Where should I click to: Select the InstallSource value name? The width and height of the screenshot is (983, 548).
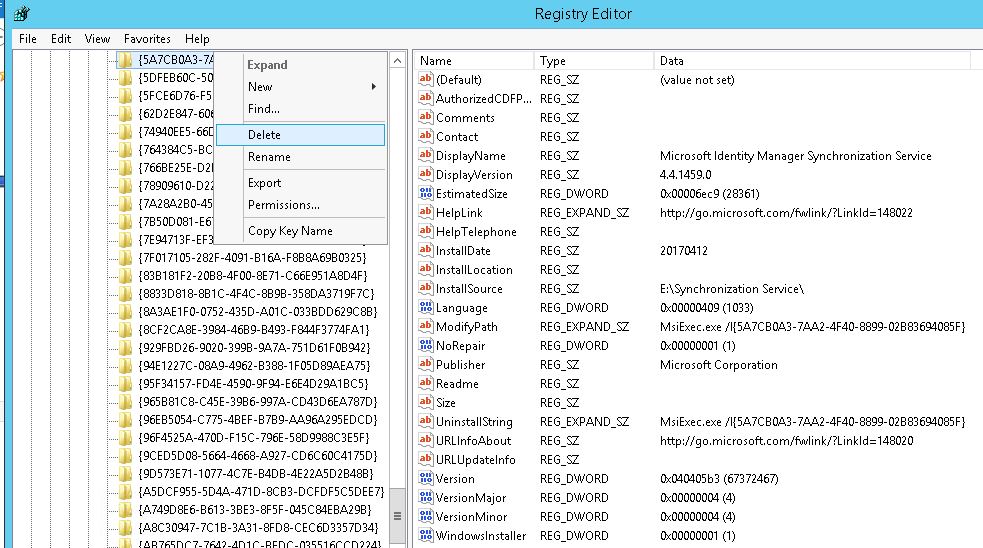pyautogui.click(x=469, y=289)
